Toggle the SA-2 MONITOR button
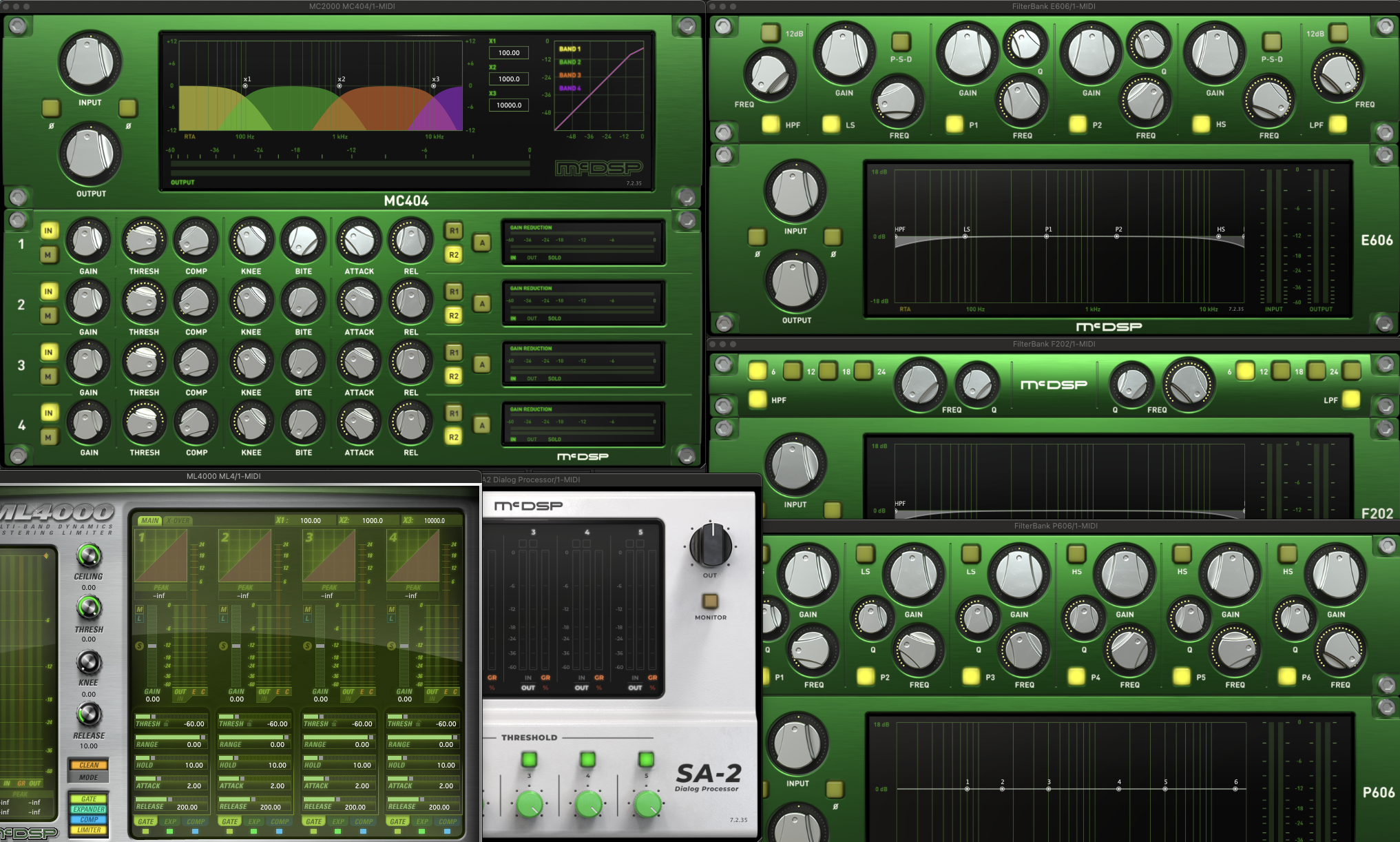 [710, 601]
